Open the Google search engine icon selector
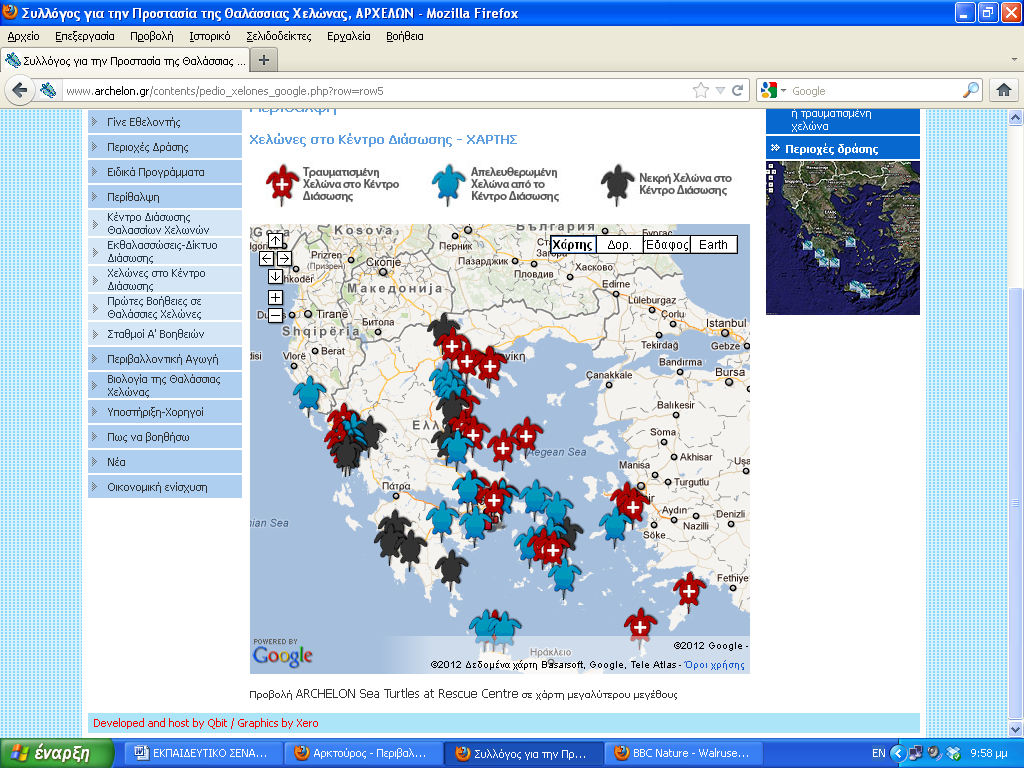Screen dimensions: 1024x768 773,90
